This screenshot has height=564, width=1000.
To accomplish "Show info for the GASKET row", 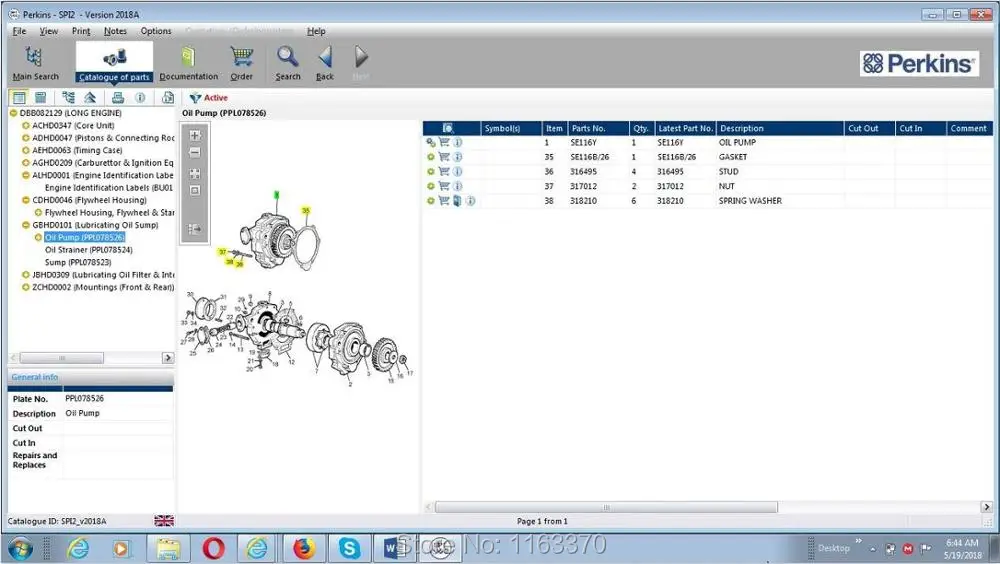I will click(x=457, y=157).
